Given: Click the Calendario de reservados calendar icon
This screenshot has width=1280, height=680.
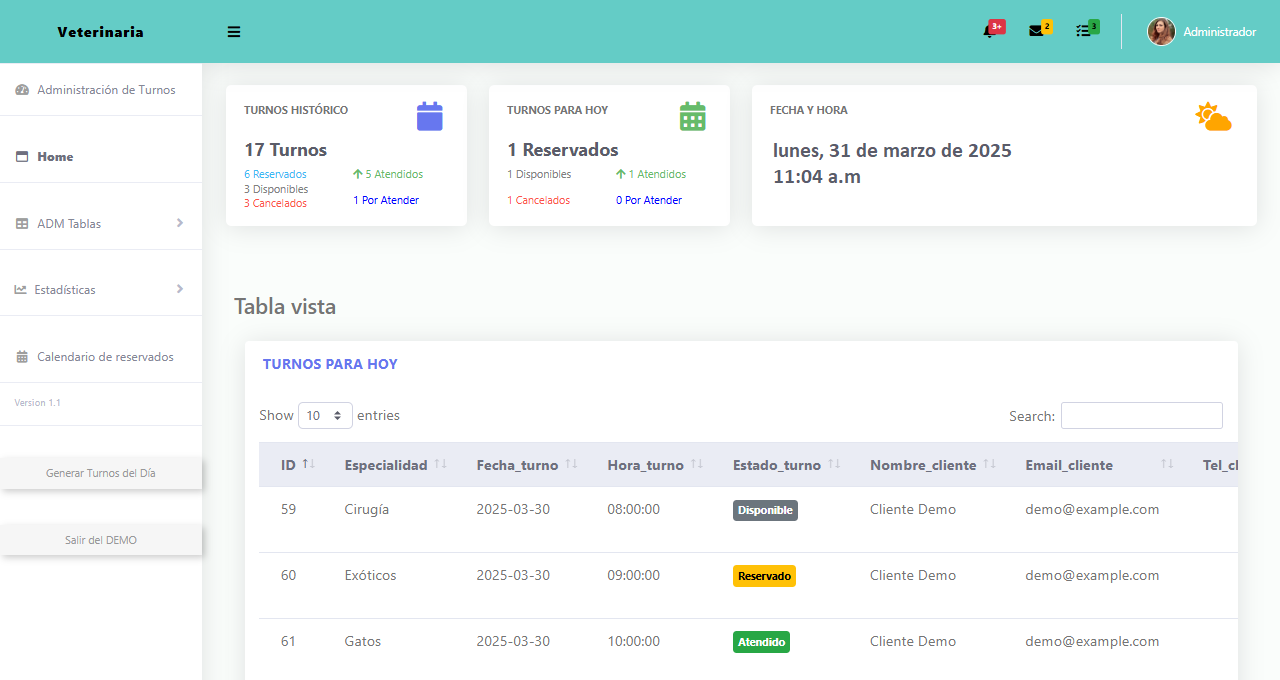Looking at the screenshot, I should pos(22,357).
